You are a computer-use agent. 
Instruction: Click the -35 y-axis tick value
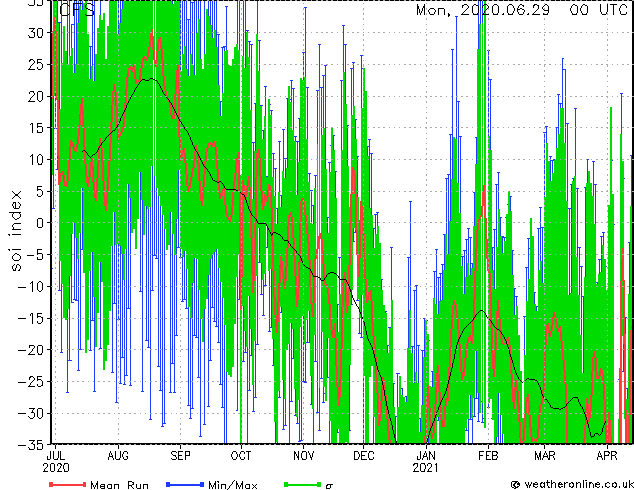[31, 445]
